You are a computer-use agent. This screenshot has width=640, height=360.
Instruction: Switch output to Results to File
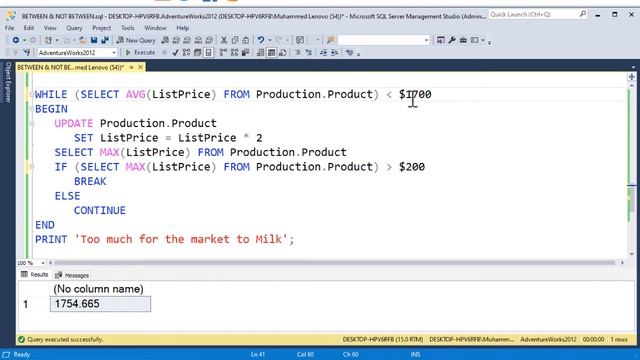coord(282,53)
